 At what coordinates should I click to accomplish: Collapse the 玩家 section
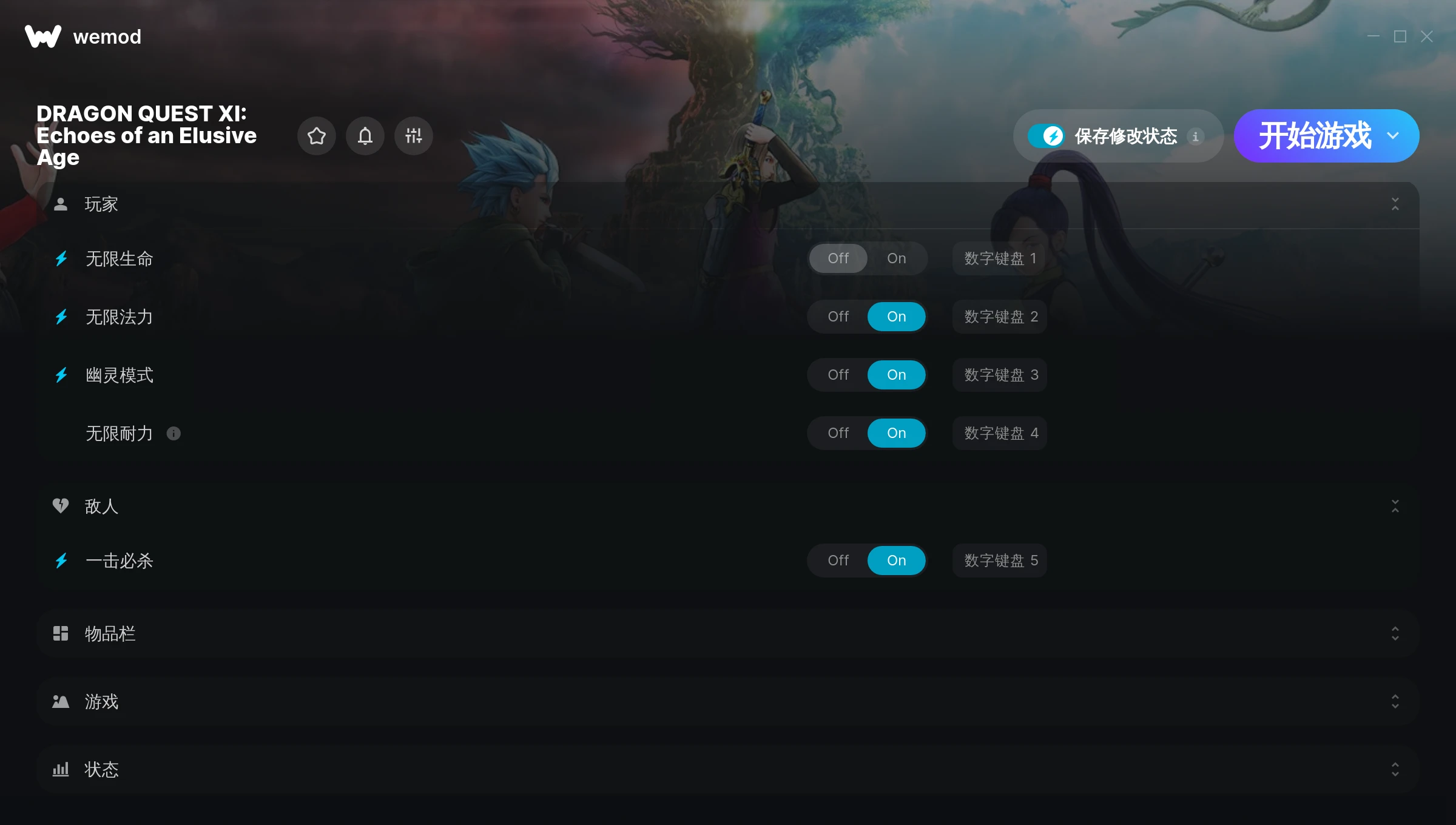point(1395,204)
